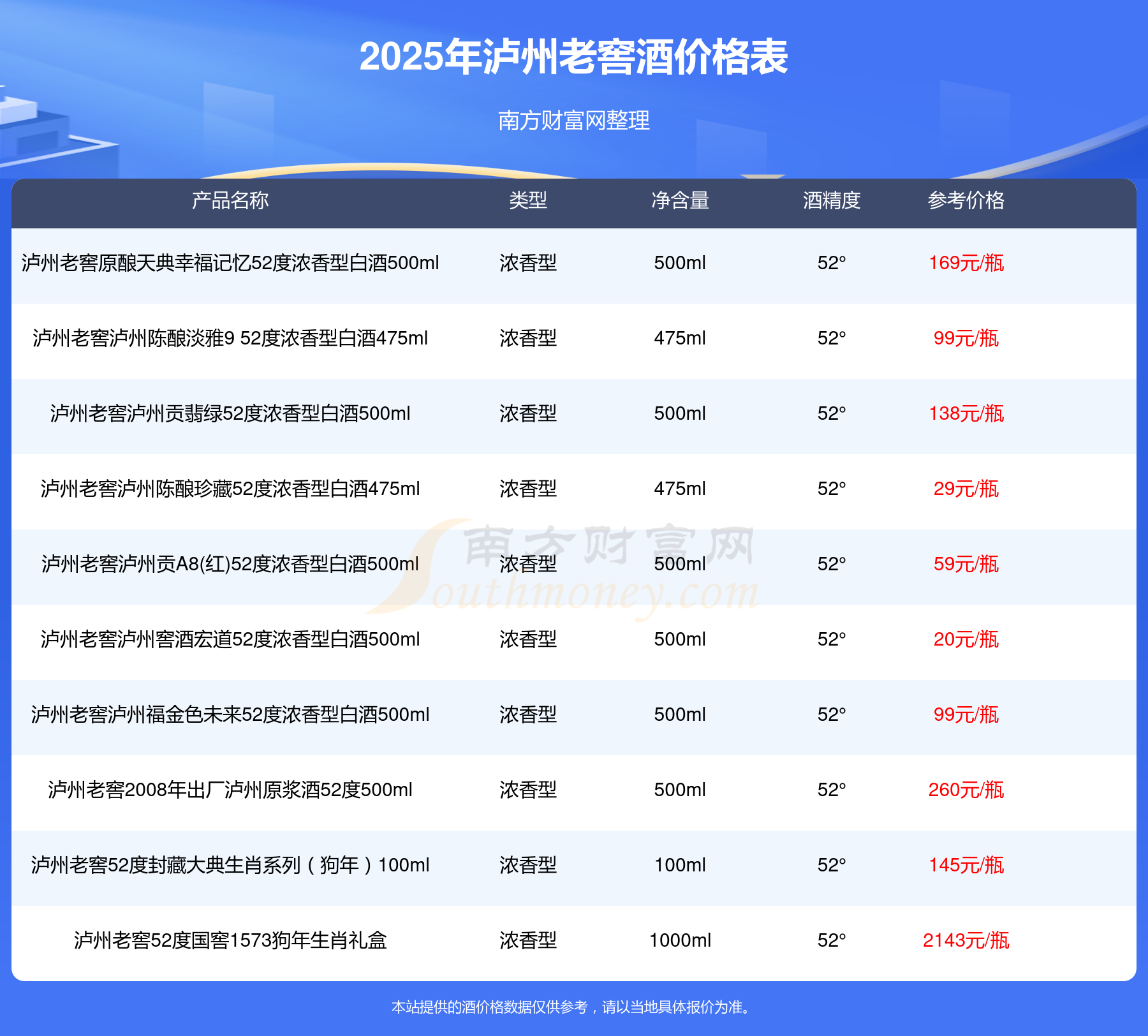Choose "52°" in the 贡A8(红) row
Screen dimensions: 1148x1036
click(x=832, y=564)
